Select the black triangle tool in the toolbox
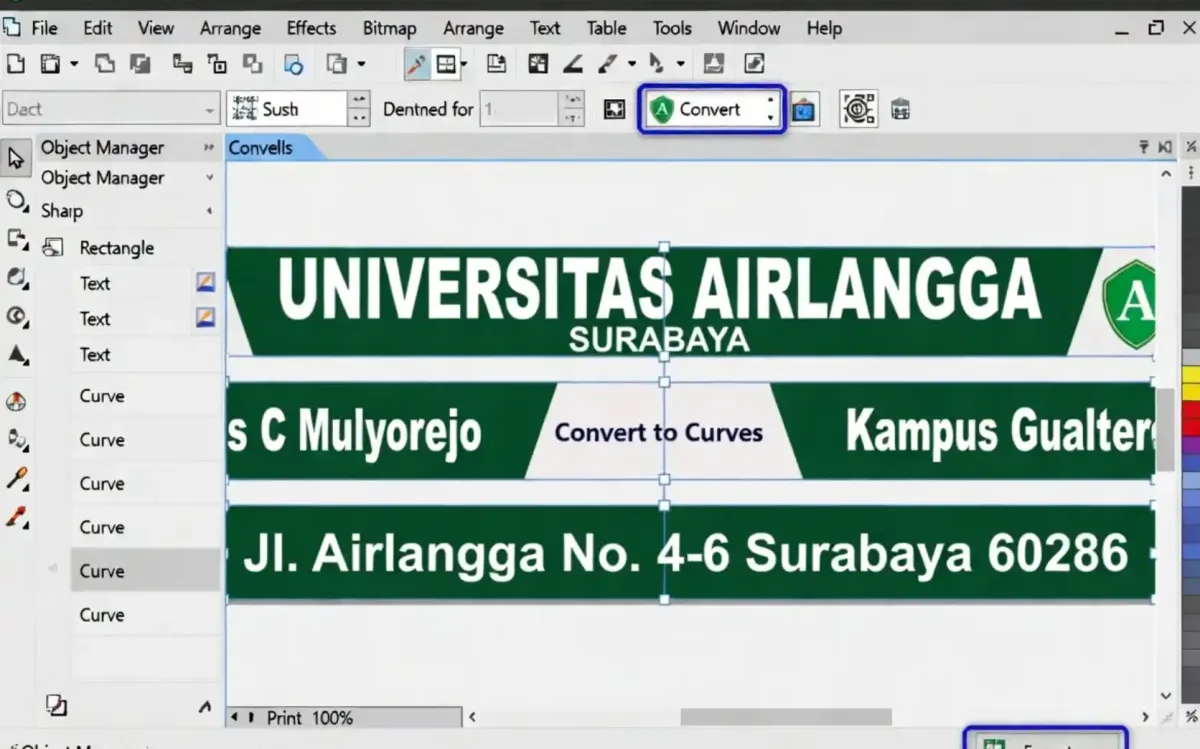The image size is (1200, 749). click(16, 354)
